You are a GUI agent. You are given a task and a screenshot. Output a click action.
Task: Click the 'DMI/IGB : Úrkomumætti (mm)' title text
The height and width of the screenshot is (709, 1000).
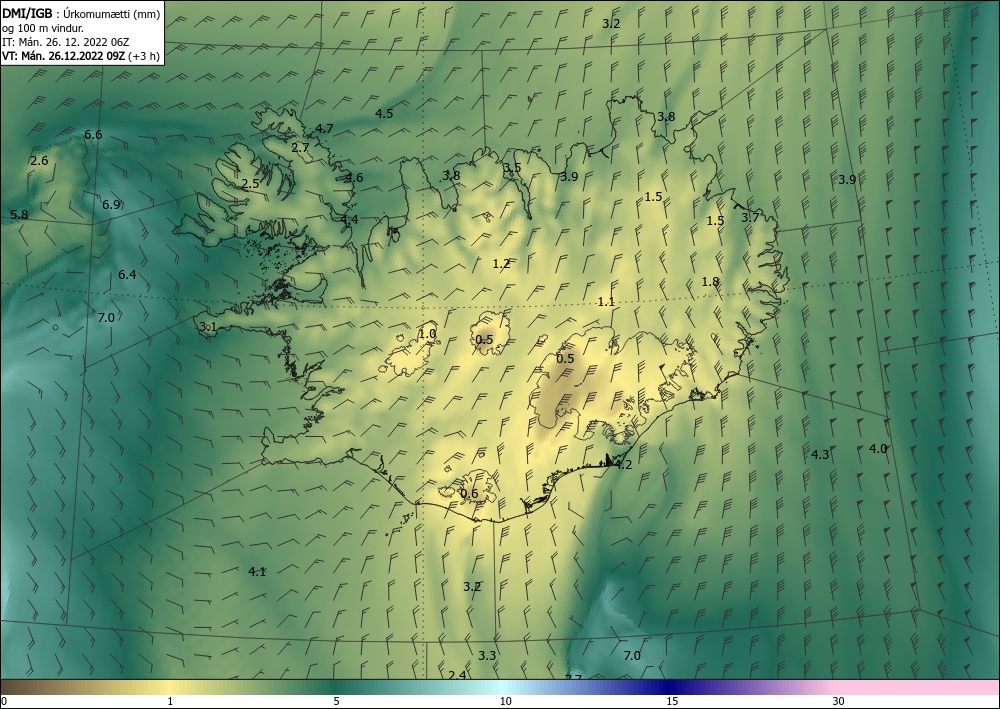tap(81, 14)
